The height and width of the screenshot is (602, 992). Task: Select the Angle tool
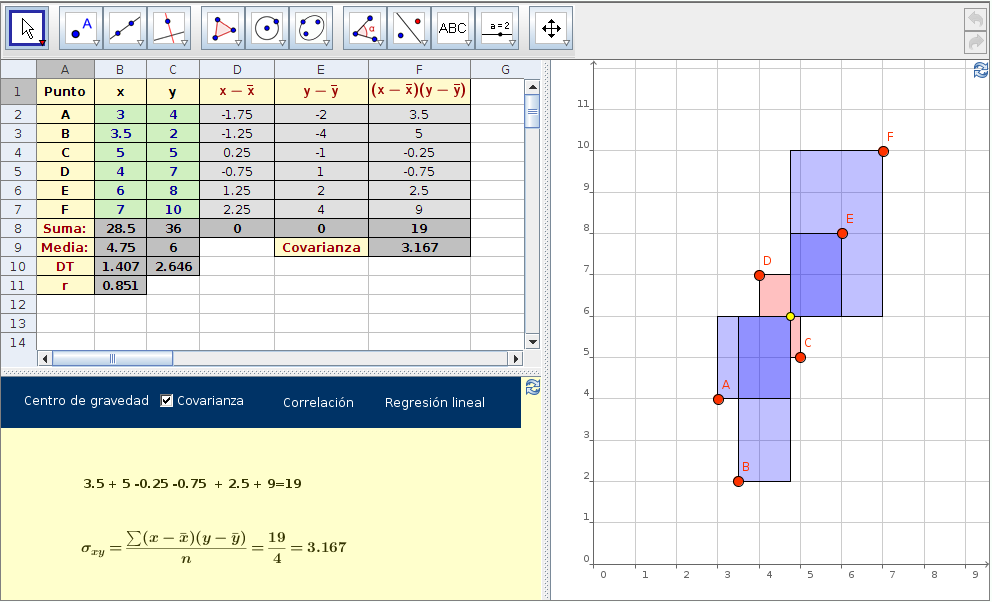click(x=365, y=28)
